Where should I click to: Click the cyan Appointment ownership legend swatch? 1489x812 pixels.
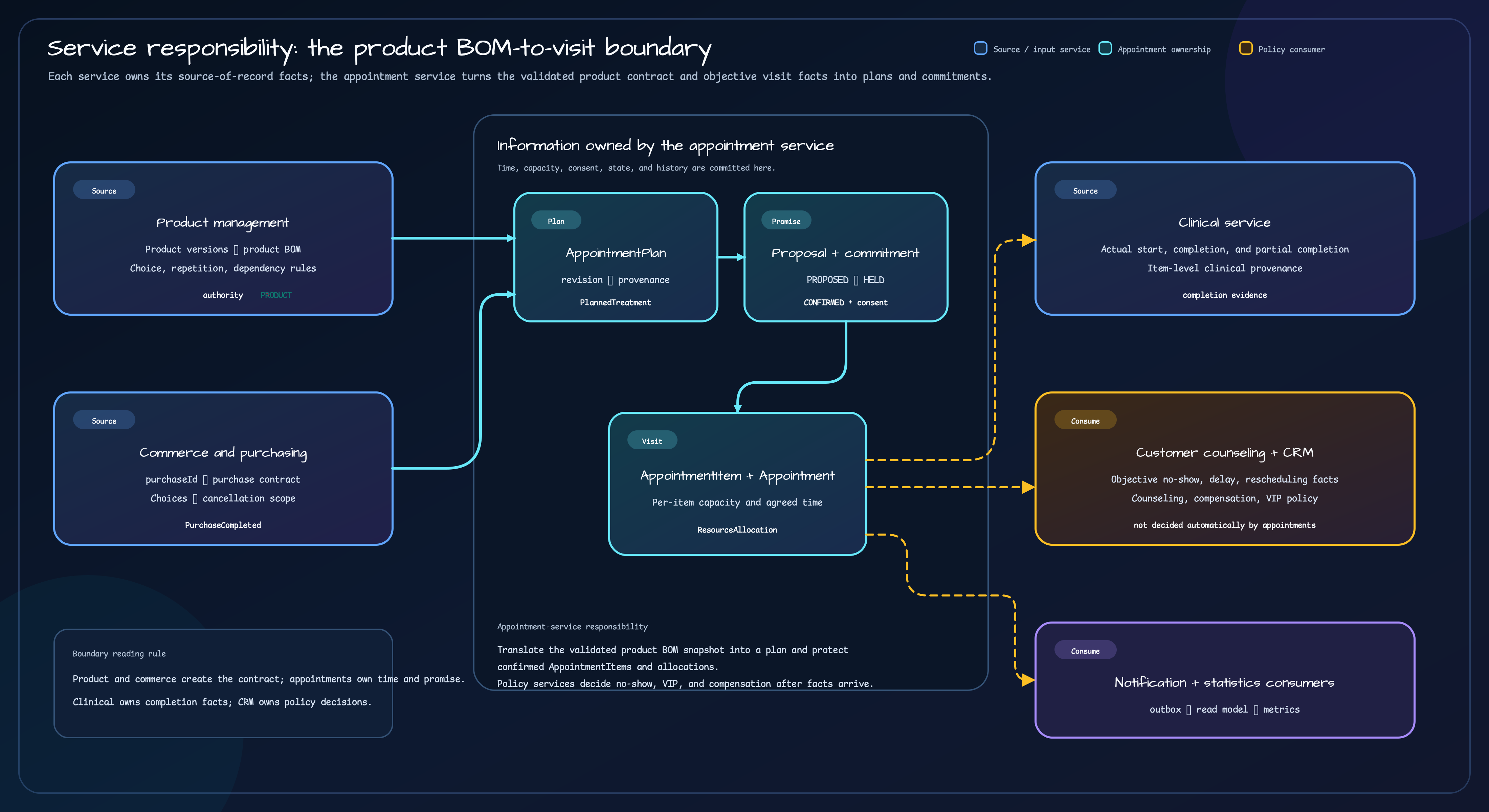1105,48
